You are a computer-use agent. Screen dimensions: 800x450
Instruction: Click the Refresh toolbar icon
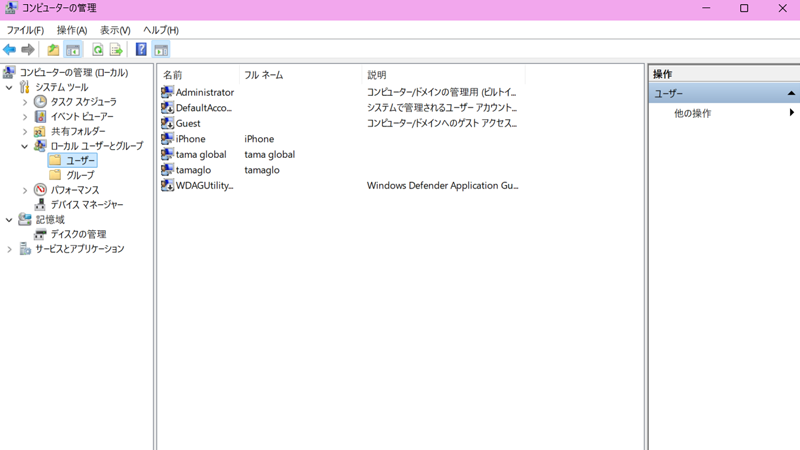[x=98, y=50]
